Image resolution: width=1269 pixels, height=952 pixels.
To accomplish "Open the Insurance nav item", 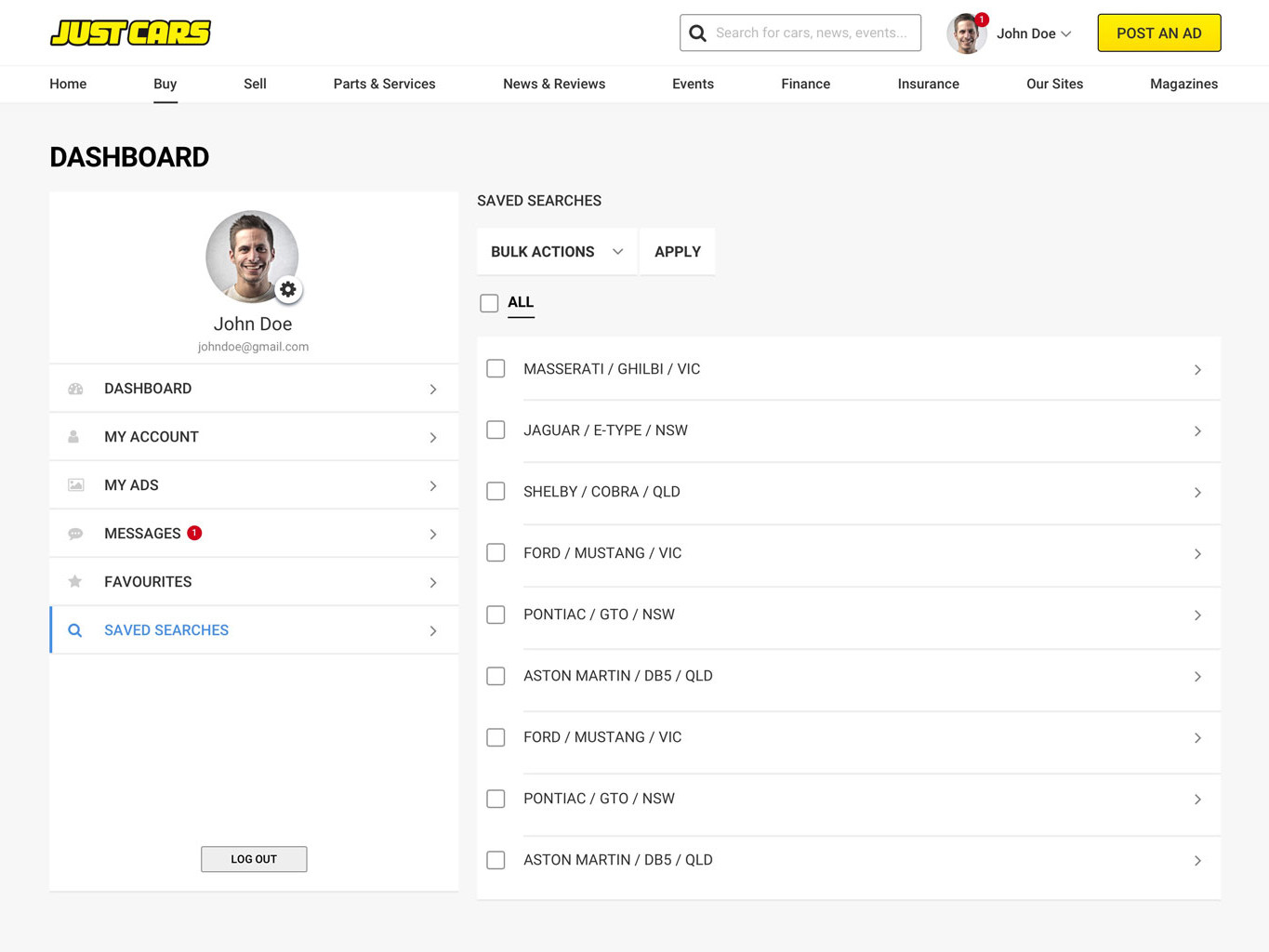I will [x=928, y=84].
